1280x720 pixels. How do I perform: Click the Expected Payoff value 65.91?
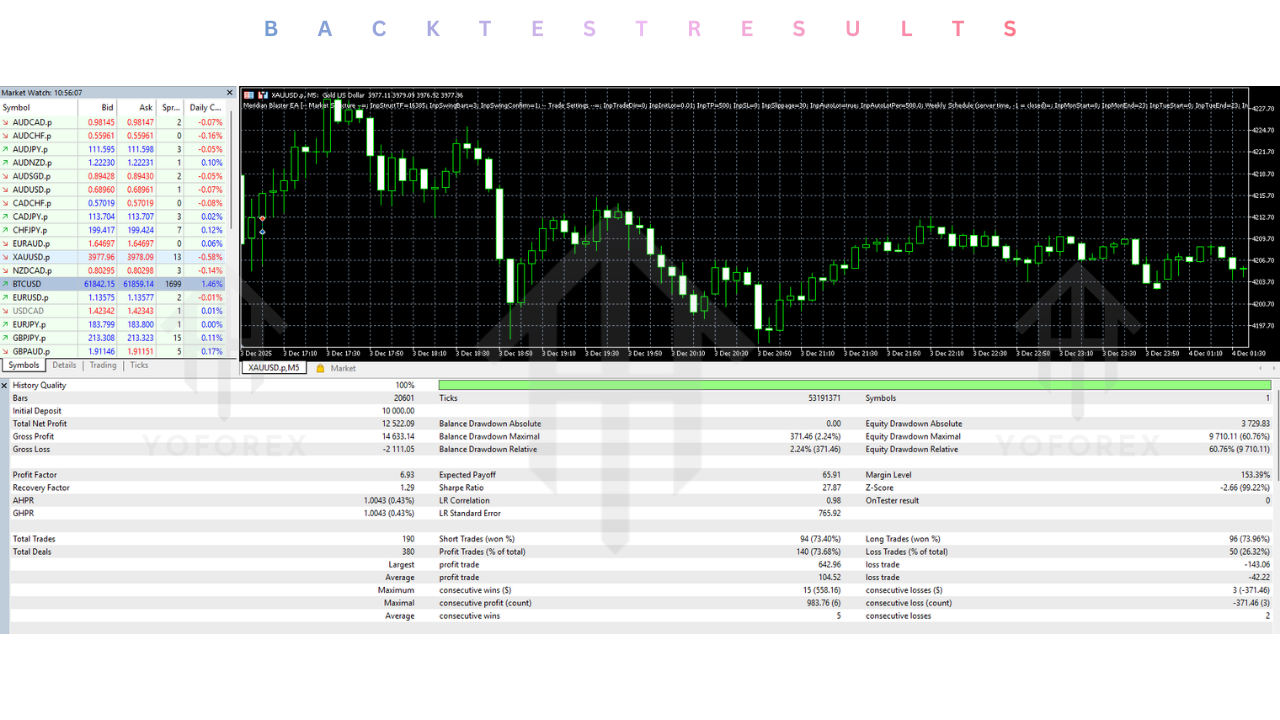831,475
